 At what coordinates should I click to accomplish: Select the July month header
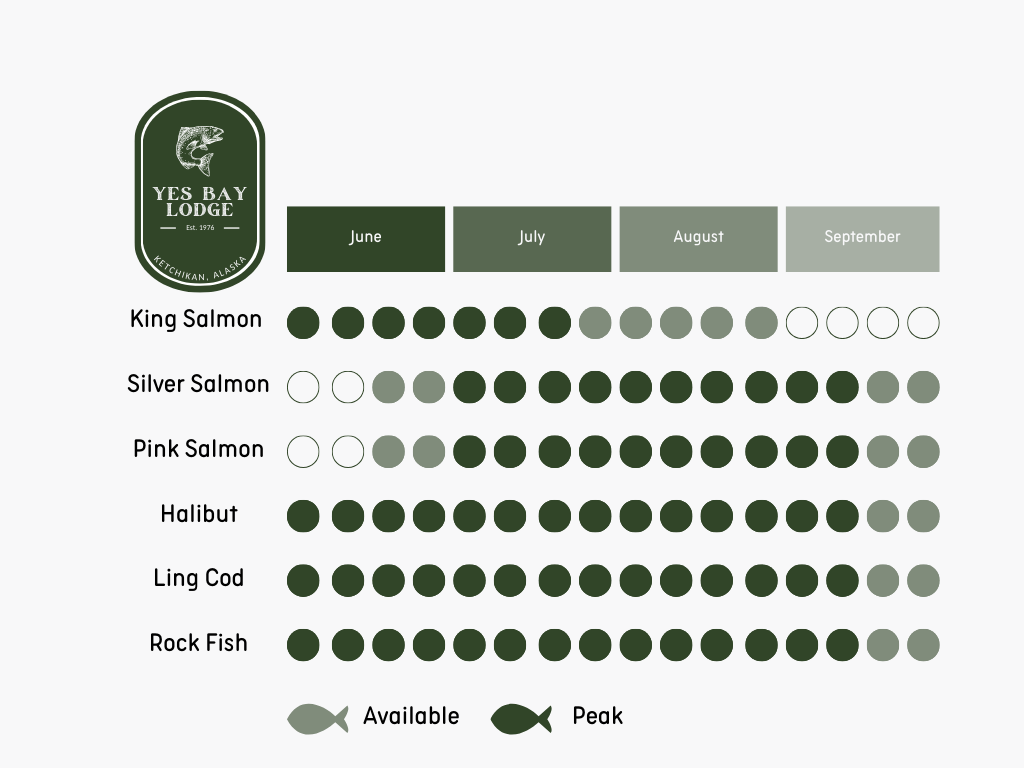[532, 239]
